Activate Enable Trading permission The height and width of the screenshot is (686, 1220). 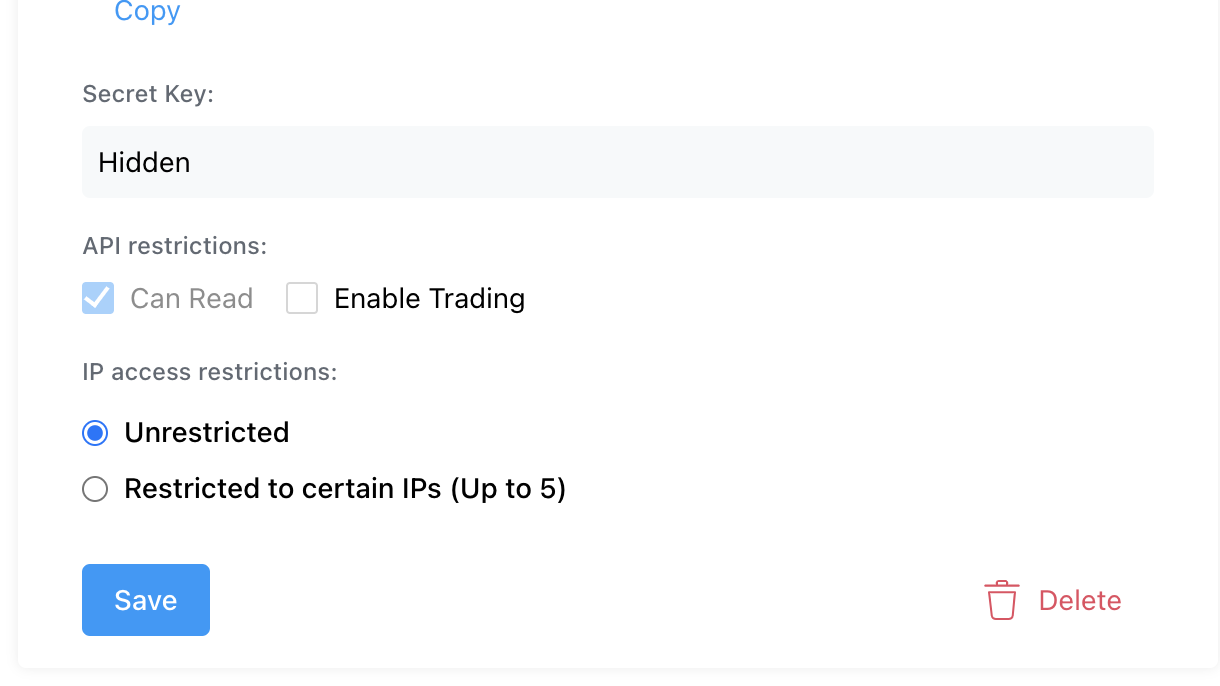click(x=302, y=298)
